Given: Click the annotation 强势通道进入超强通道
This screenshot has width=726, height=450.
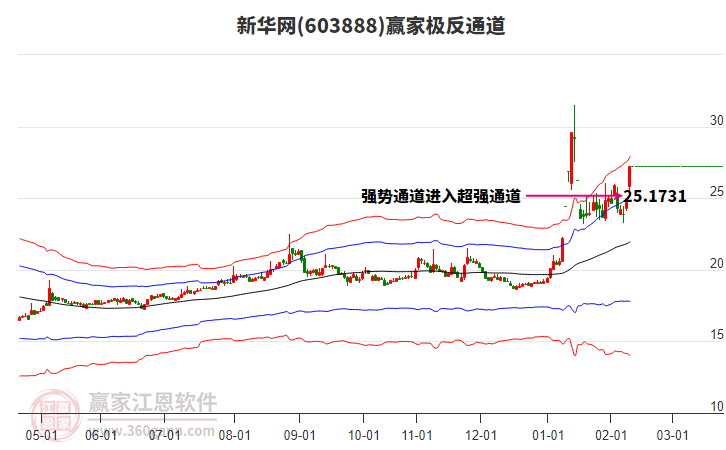Looking at the screenshot, I should (x=441, y=196).
